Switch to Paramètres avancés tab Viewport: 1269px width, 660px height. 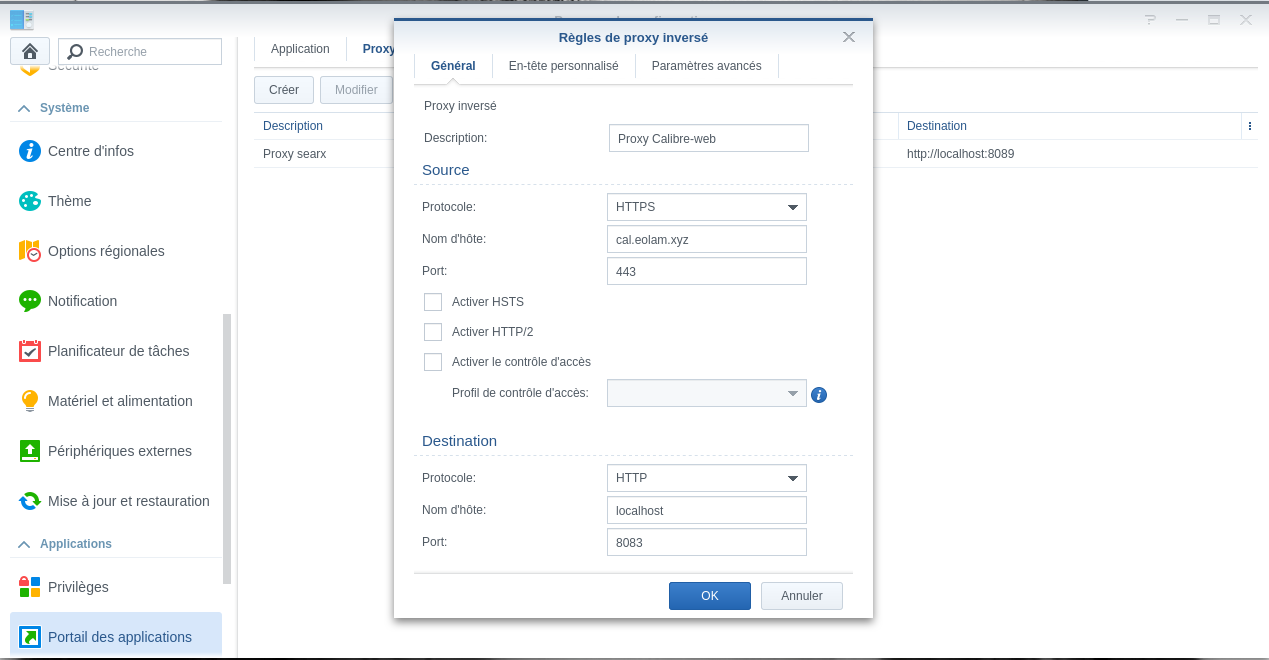click(x=706, y=66)
